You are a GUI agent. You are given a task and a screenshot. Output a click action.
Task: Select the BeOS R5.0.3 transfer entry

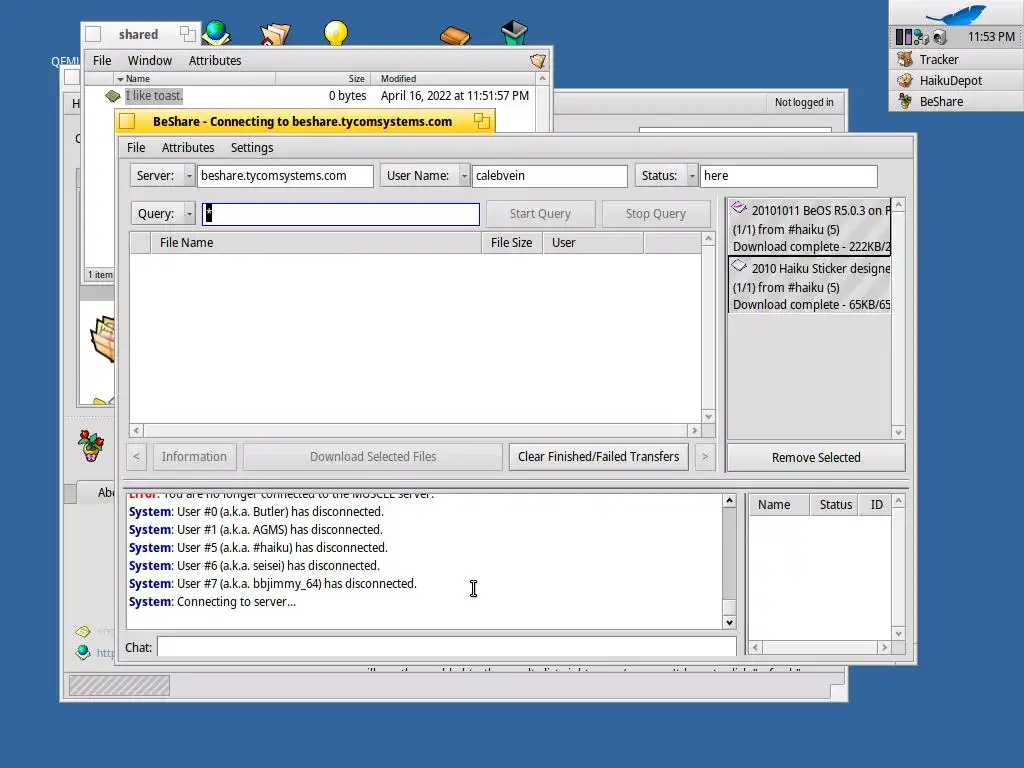click(810, 227)
